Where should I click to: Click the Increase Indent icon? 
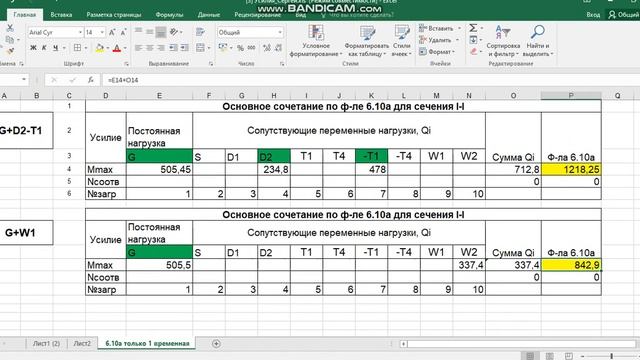click(185, 48)
